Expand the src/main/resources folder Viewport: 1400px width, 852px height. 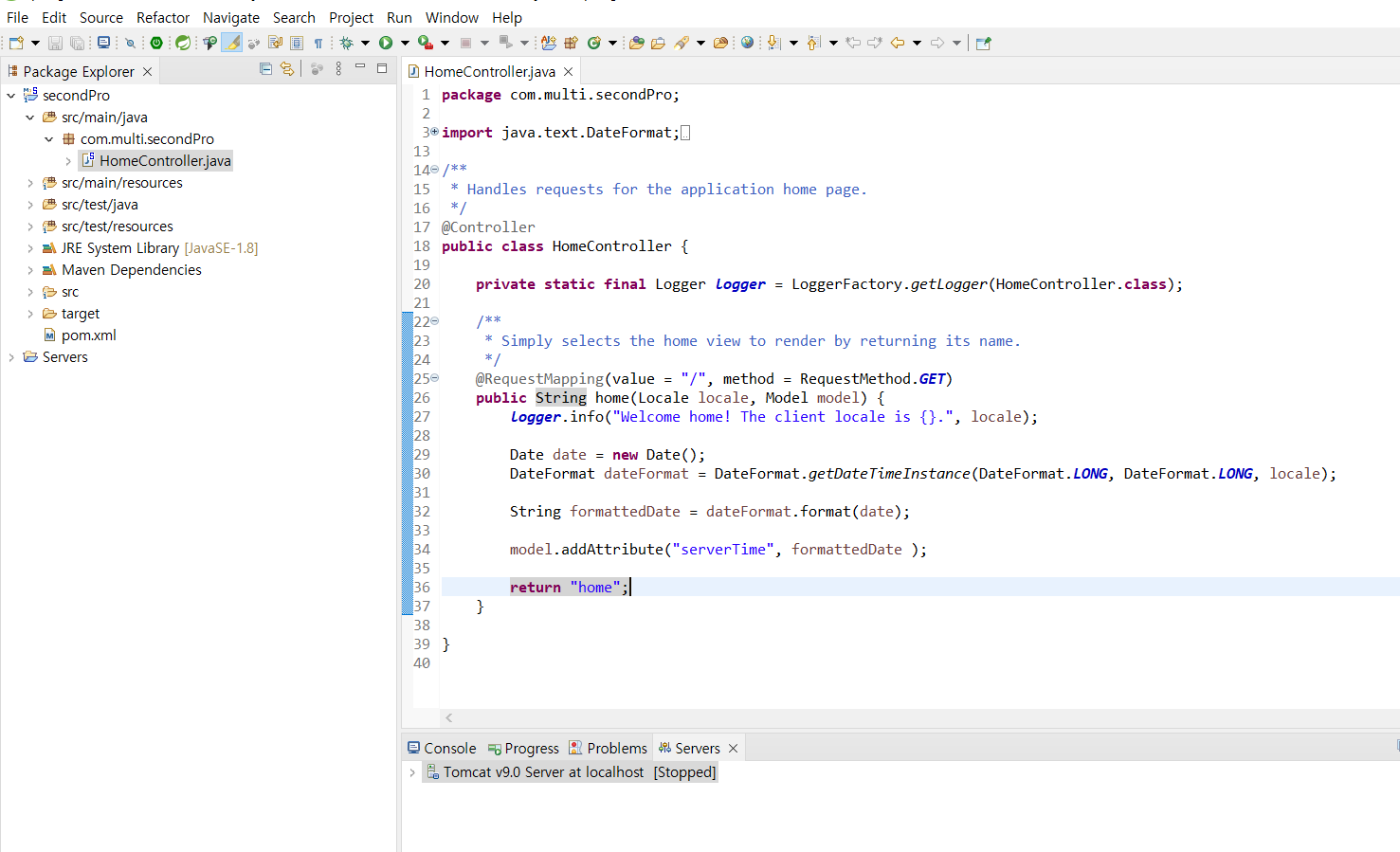click(30, 182)
